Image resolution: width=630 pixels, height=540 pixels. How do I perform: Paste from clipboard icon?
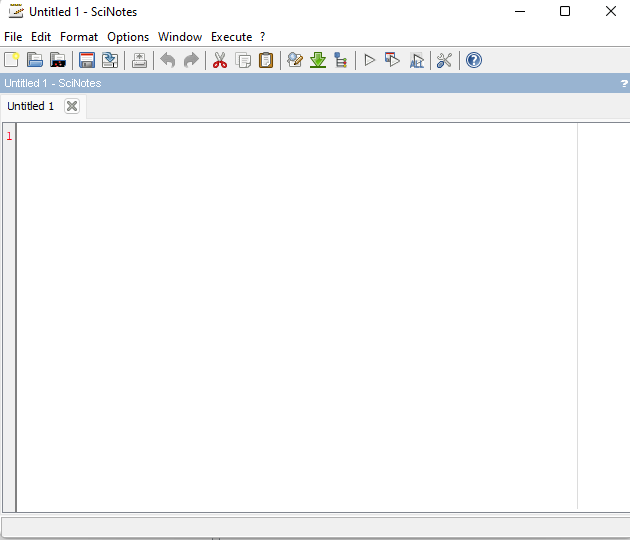[x=266, y=60]
